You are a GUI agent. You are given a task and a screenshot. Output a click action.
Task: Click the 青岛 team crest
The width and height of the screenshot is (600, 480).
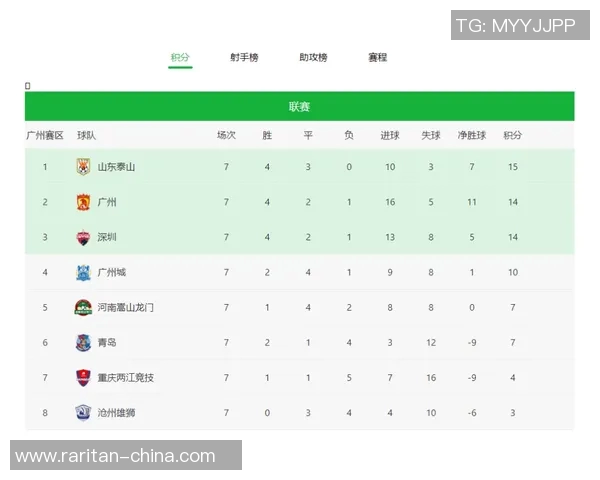(x=83, y=342)
